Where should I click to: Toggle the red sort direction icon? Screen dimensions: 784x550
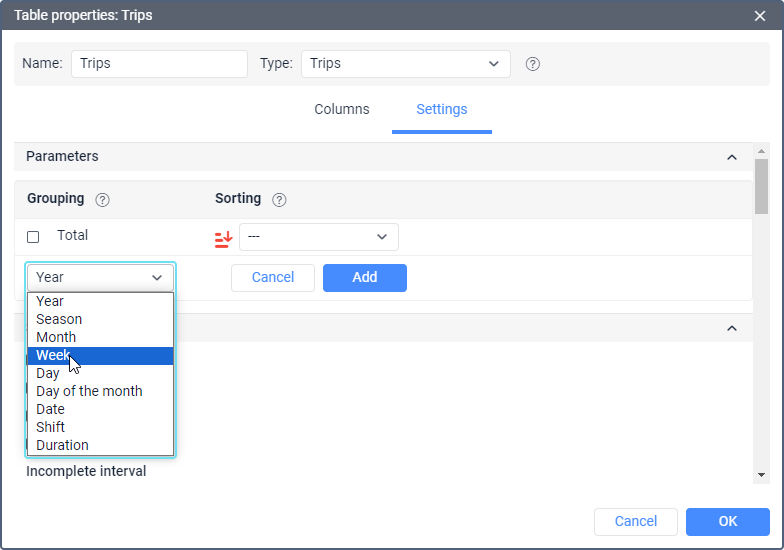tap(224, 239)
